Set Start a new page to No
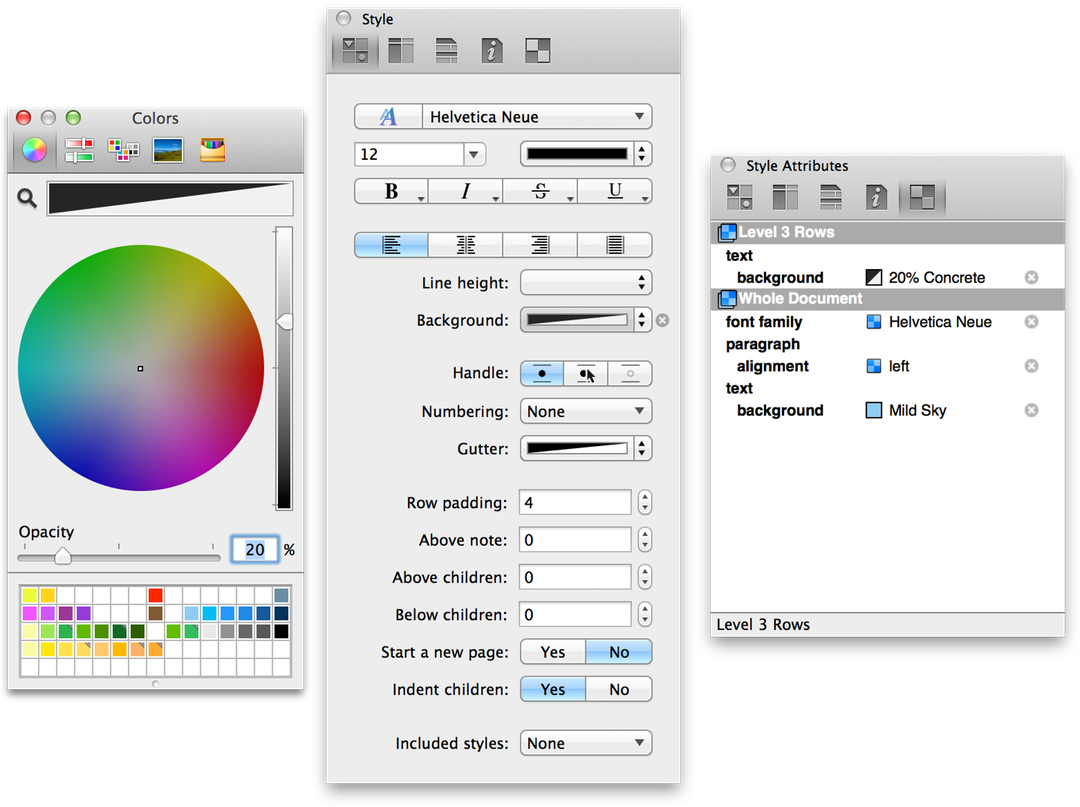The width and height of the screenshot is (1080, 807). point(619,652)
